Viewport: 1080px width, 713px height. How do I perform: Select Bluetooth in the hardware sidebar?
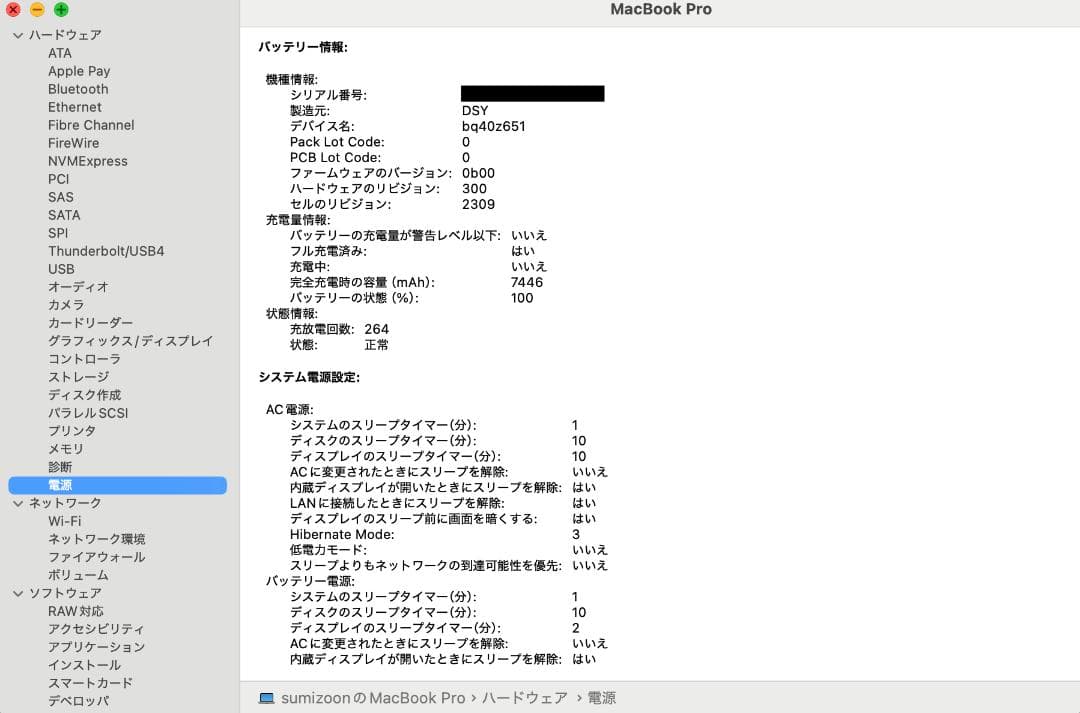77,89
